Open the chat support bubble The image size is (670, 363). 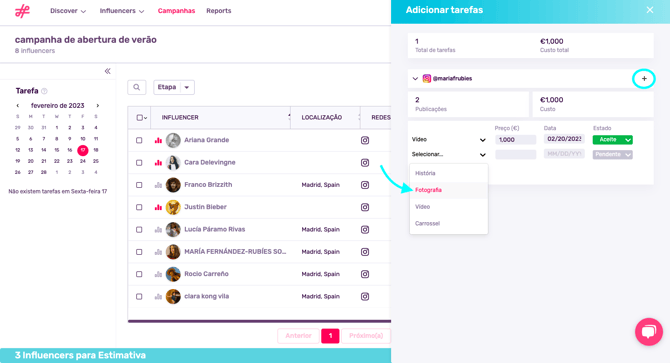point(649,332)
